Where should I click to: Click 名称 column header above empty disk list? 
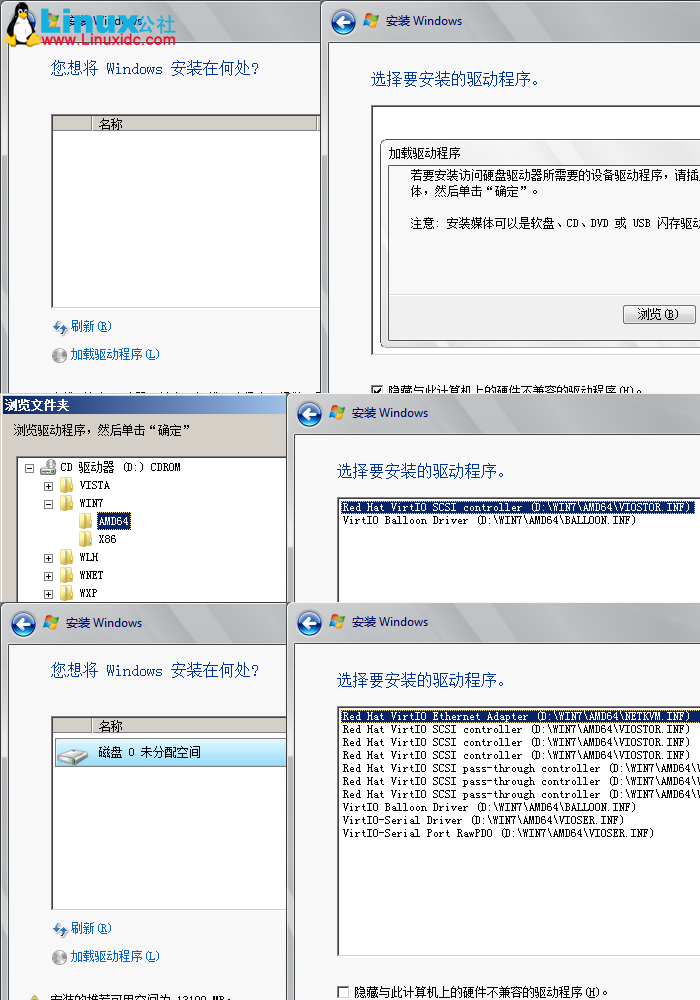(x=204, y=123)
